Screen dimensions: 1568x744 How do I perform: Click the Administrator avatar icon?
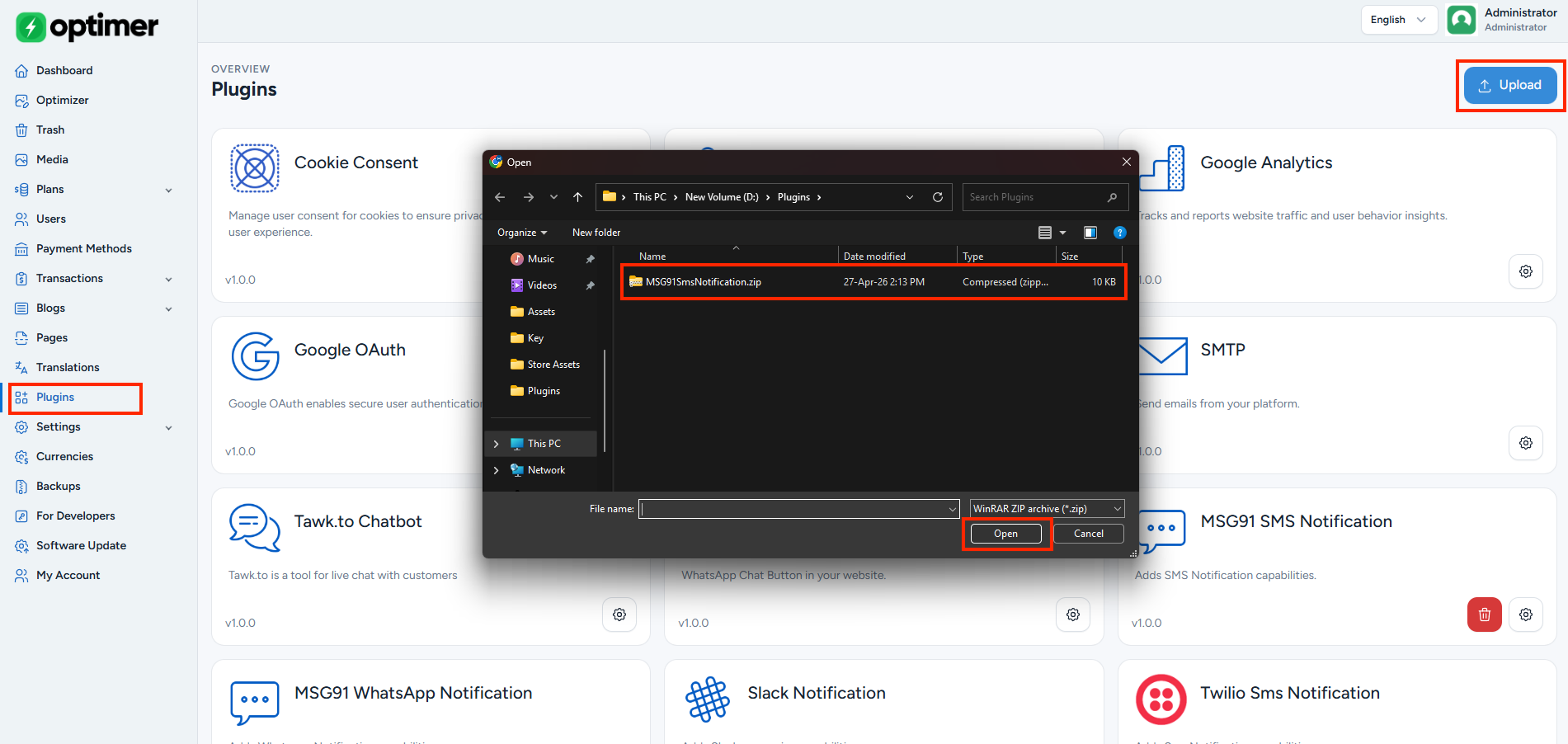(x=1462, y=20)
